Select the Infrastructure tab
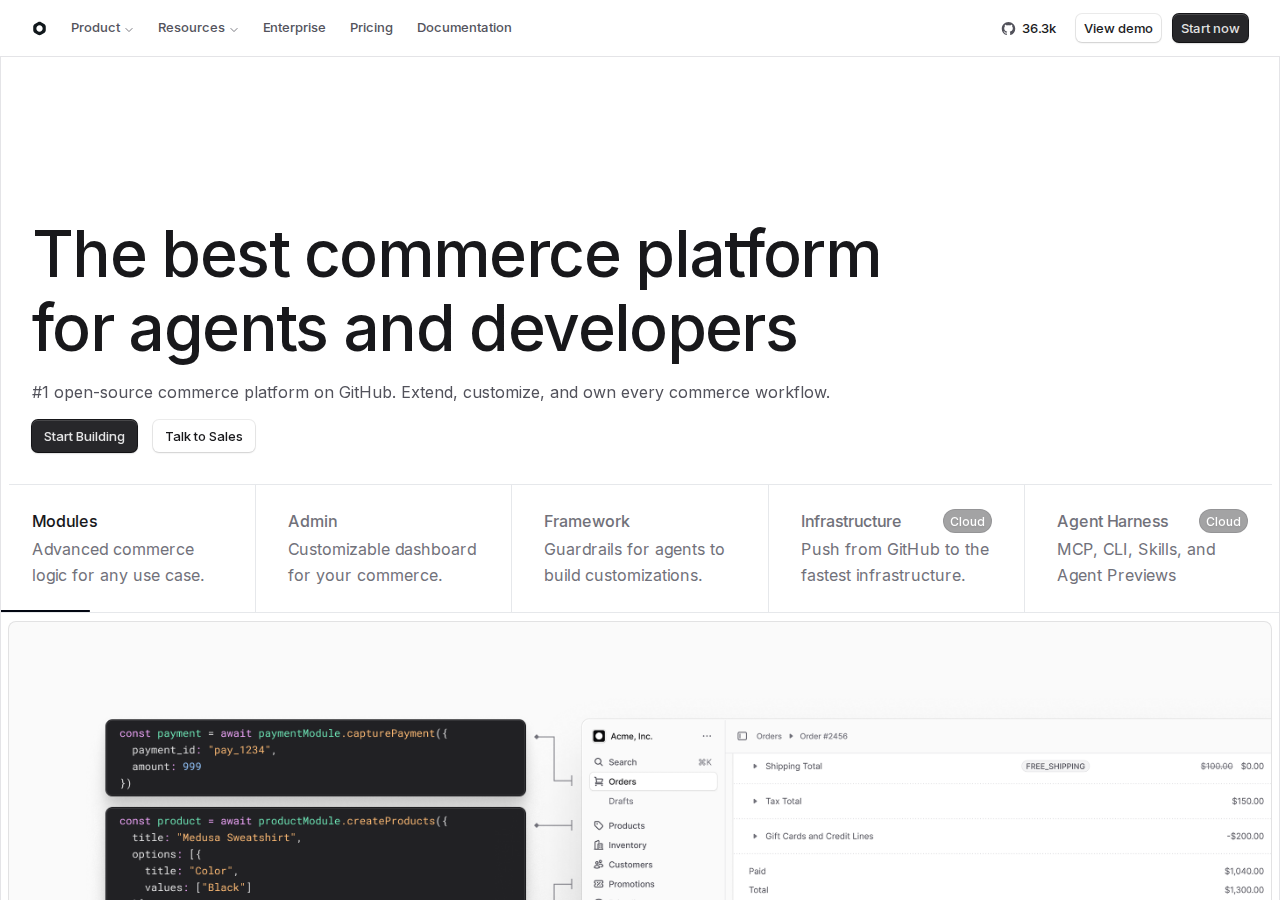Screen dimensions: 1280x900 (897, 548)
